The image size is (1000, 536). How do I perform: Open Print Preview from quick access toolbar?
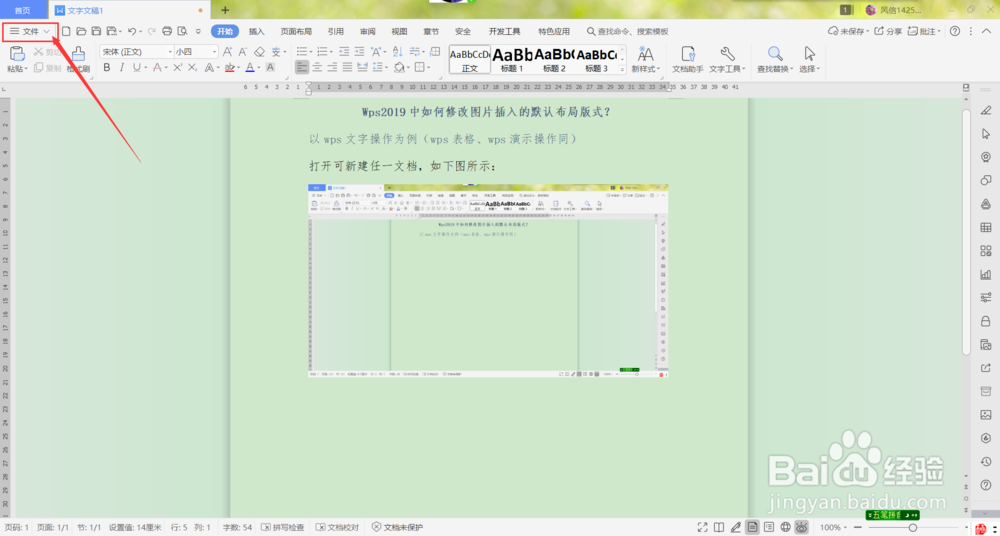[x=182, y=31]
